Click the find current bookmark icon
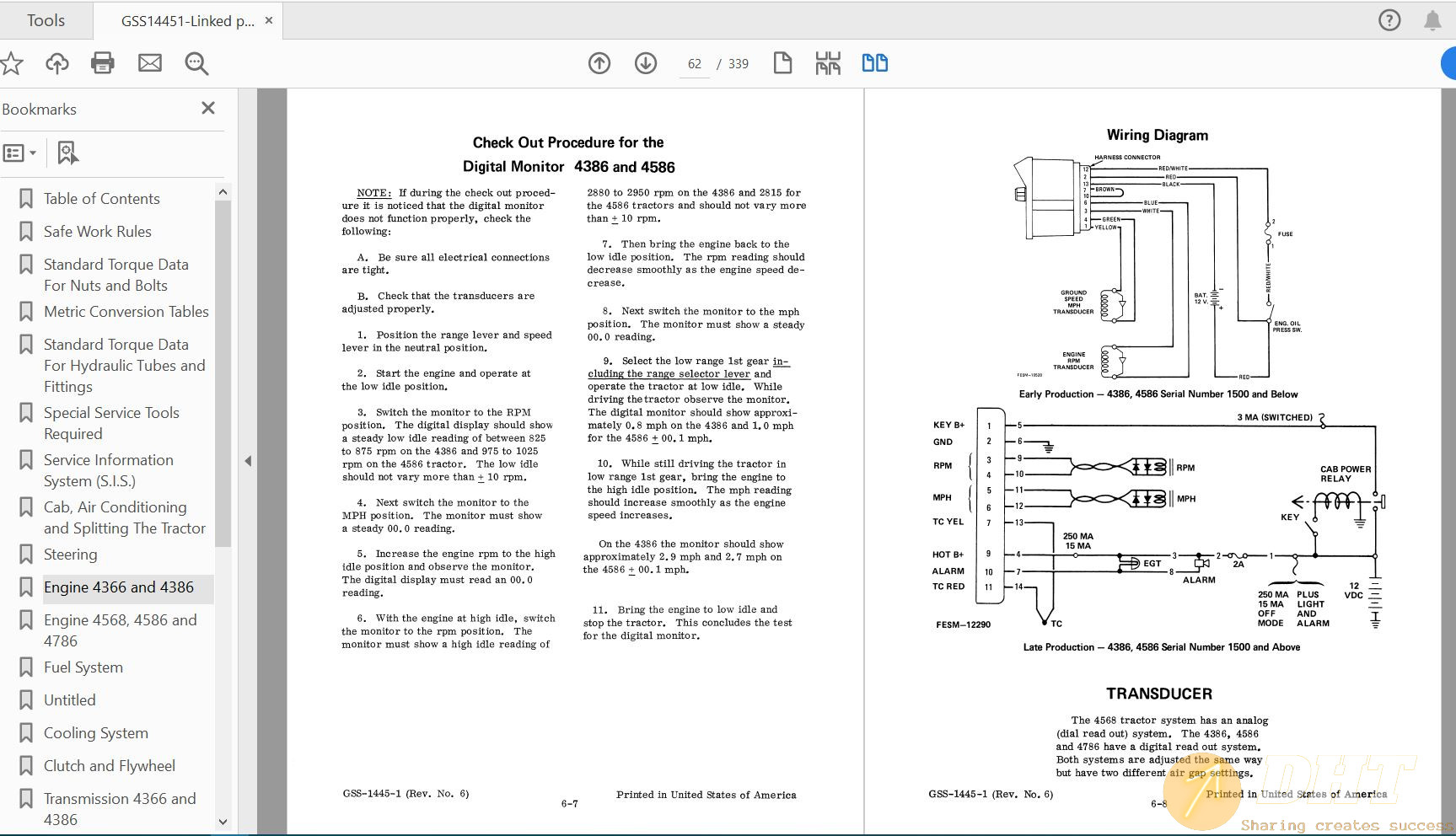 [x=67, y=153]
